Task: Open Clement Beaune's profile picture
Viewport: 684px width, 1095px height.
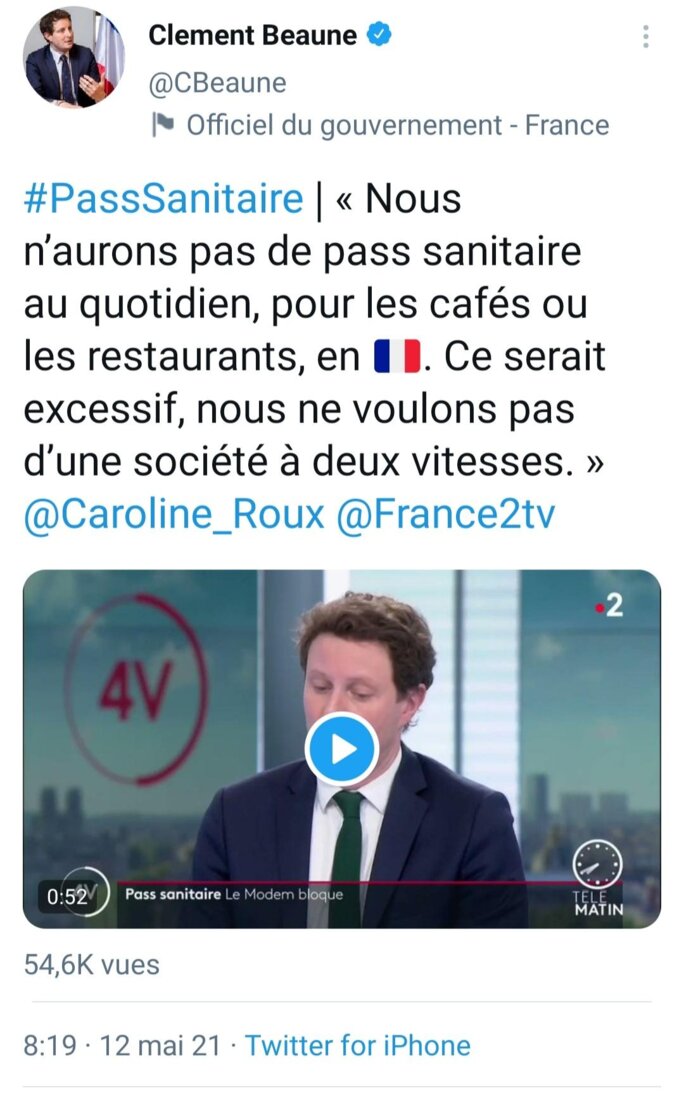Action: tap(74, 57)
